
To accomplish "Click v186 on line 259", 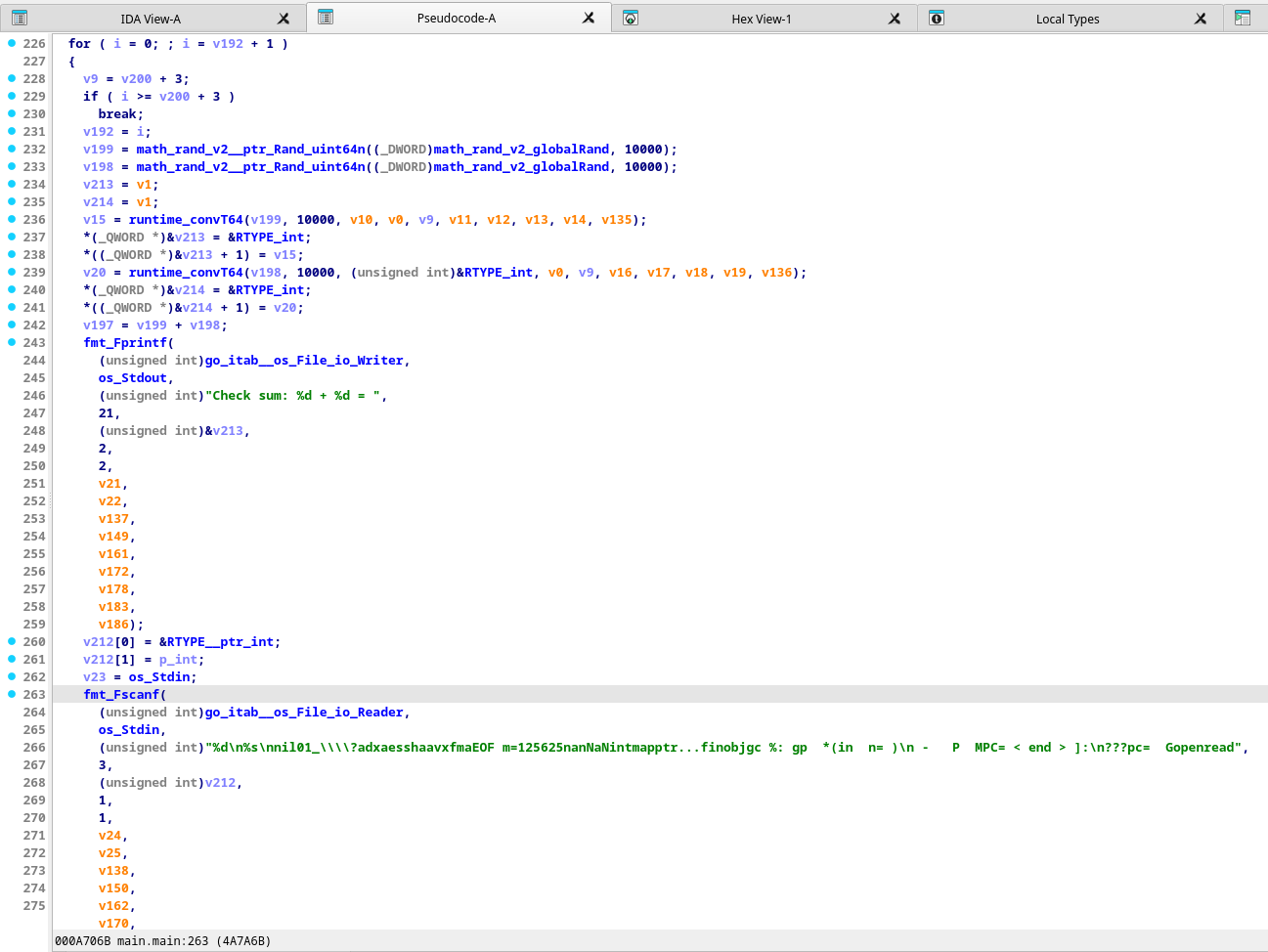I will click(x=113, y=625).
